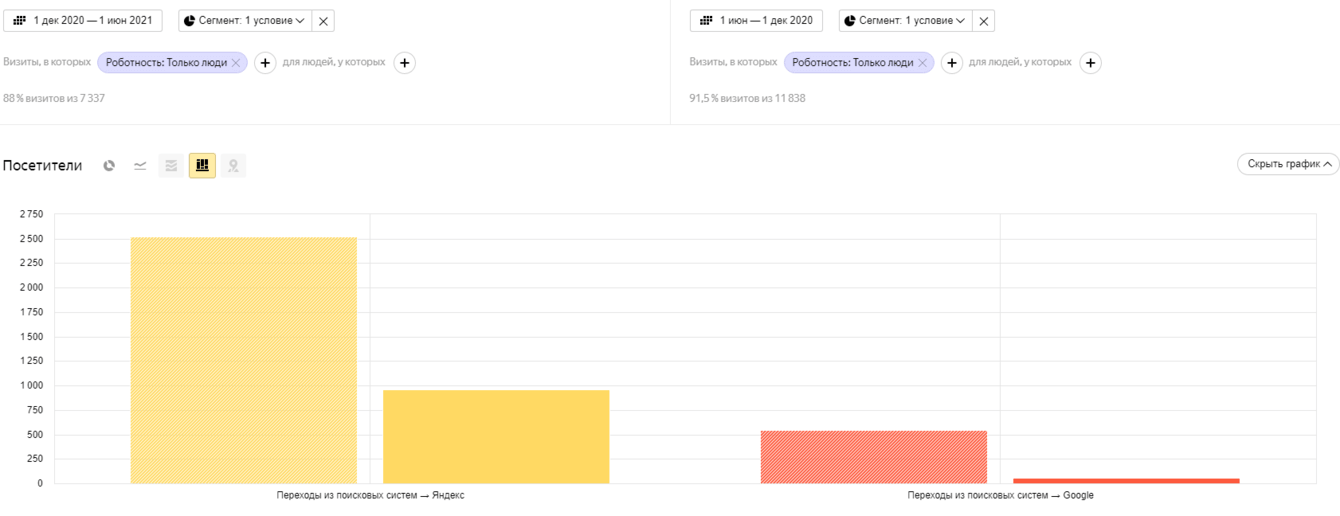Add people condition for right segment
This screenshot has height=516, width=1340.
(1090, 63)
